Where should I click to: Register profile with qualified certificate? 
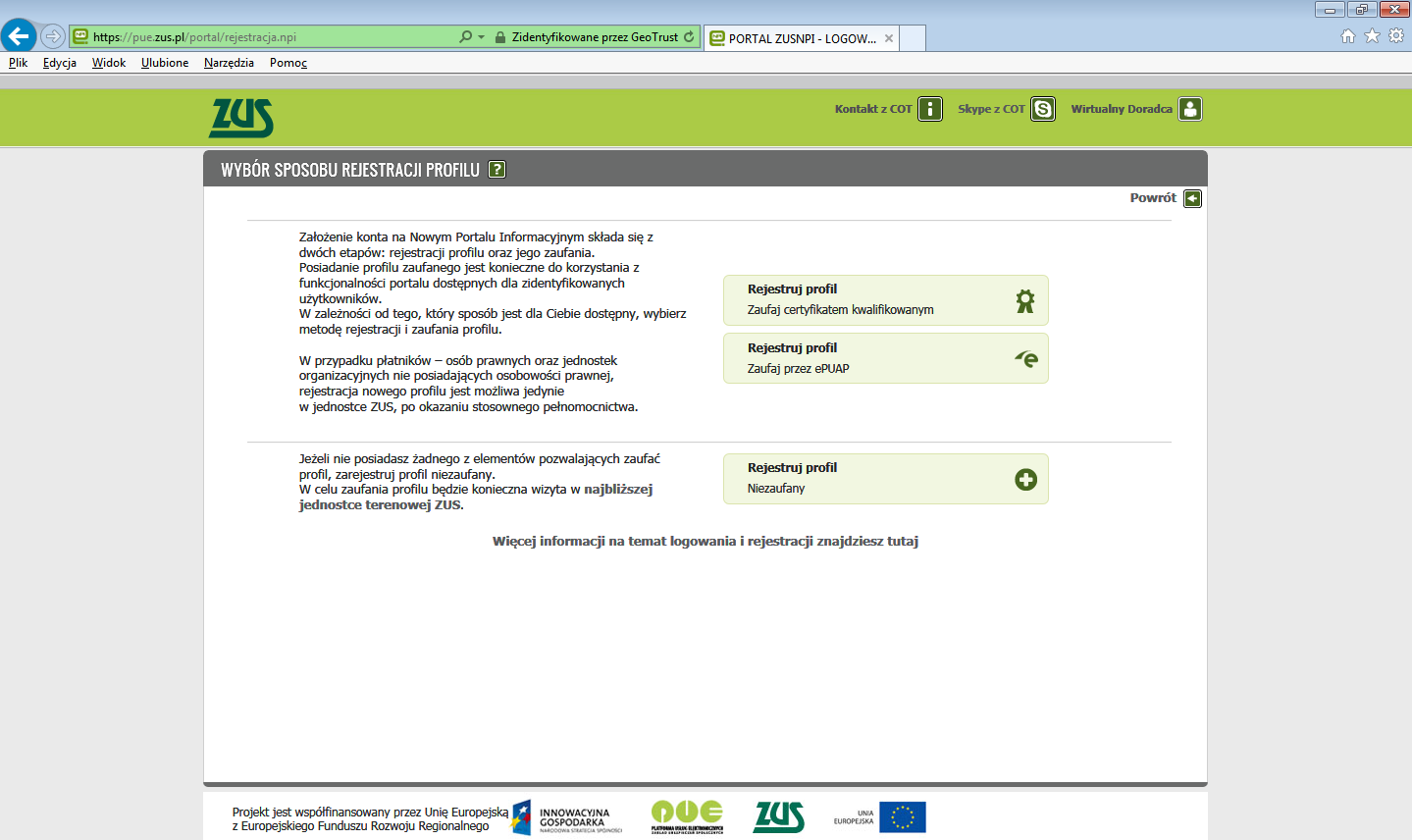click(885, 300)
